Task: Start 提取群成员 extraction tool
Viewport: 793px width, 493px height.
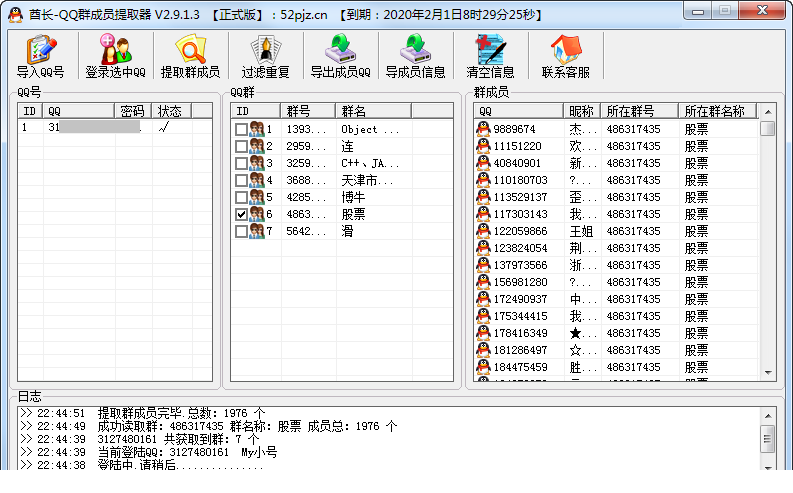Action: point(190,56)
